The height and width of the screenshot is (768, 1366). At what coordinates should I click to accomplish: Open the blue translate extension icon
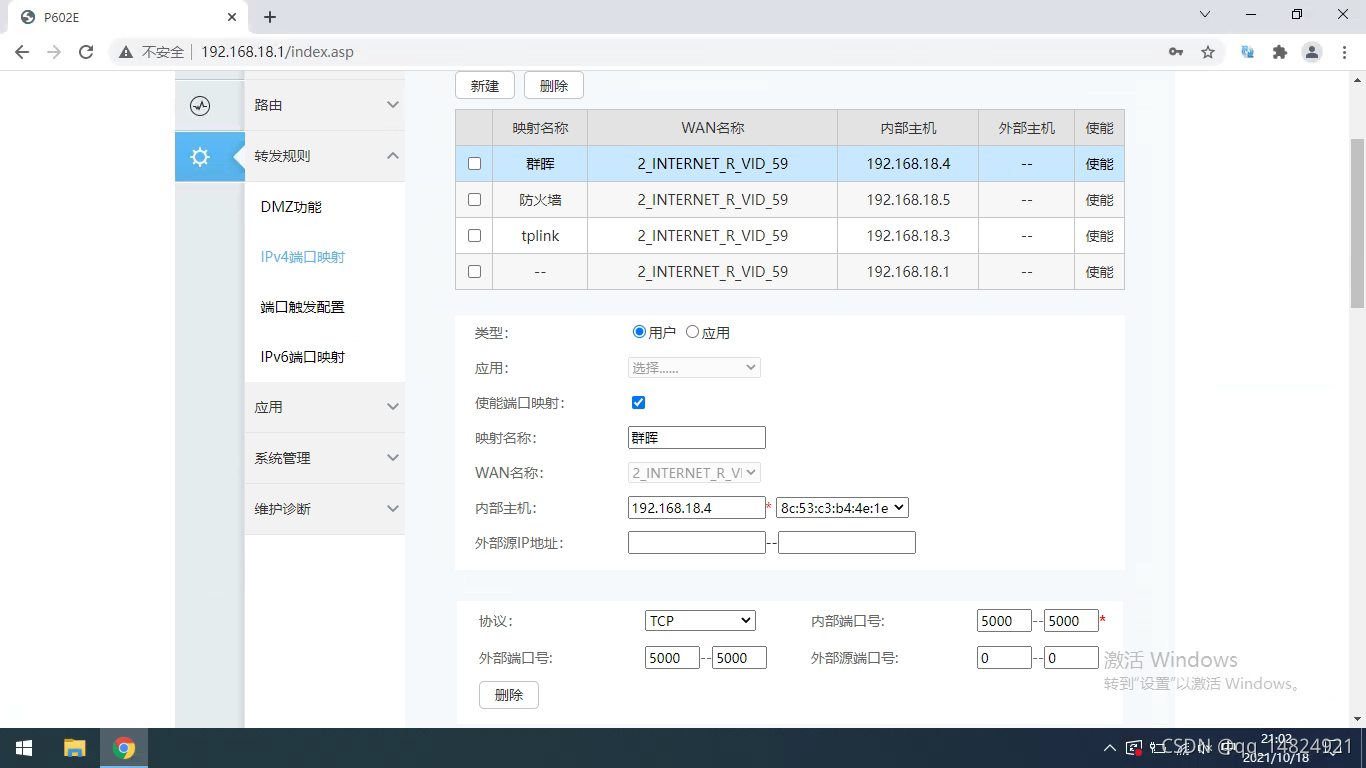point(1248,52)
